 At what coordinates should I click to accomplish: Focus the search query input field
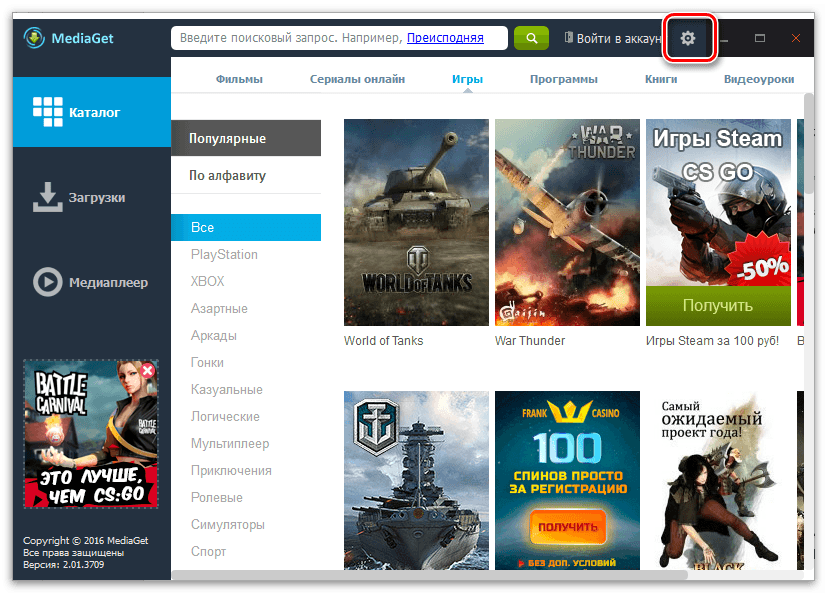point(339,38)
